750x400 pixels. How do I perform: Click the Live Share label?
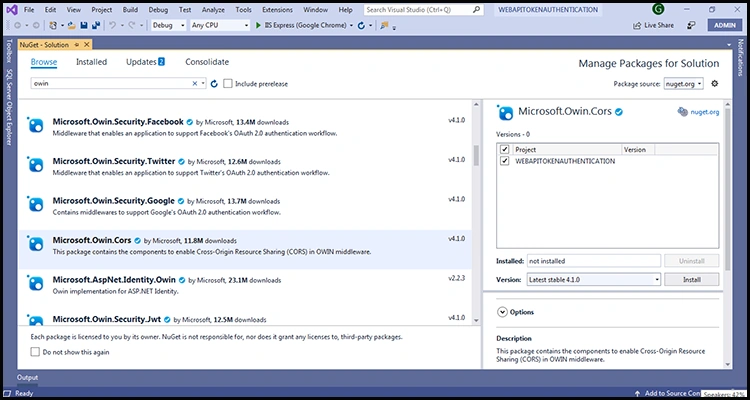(x=659, y=25)
